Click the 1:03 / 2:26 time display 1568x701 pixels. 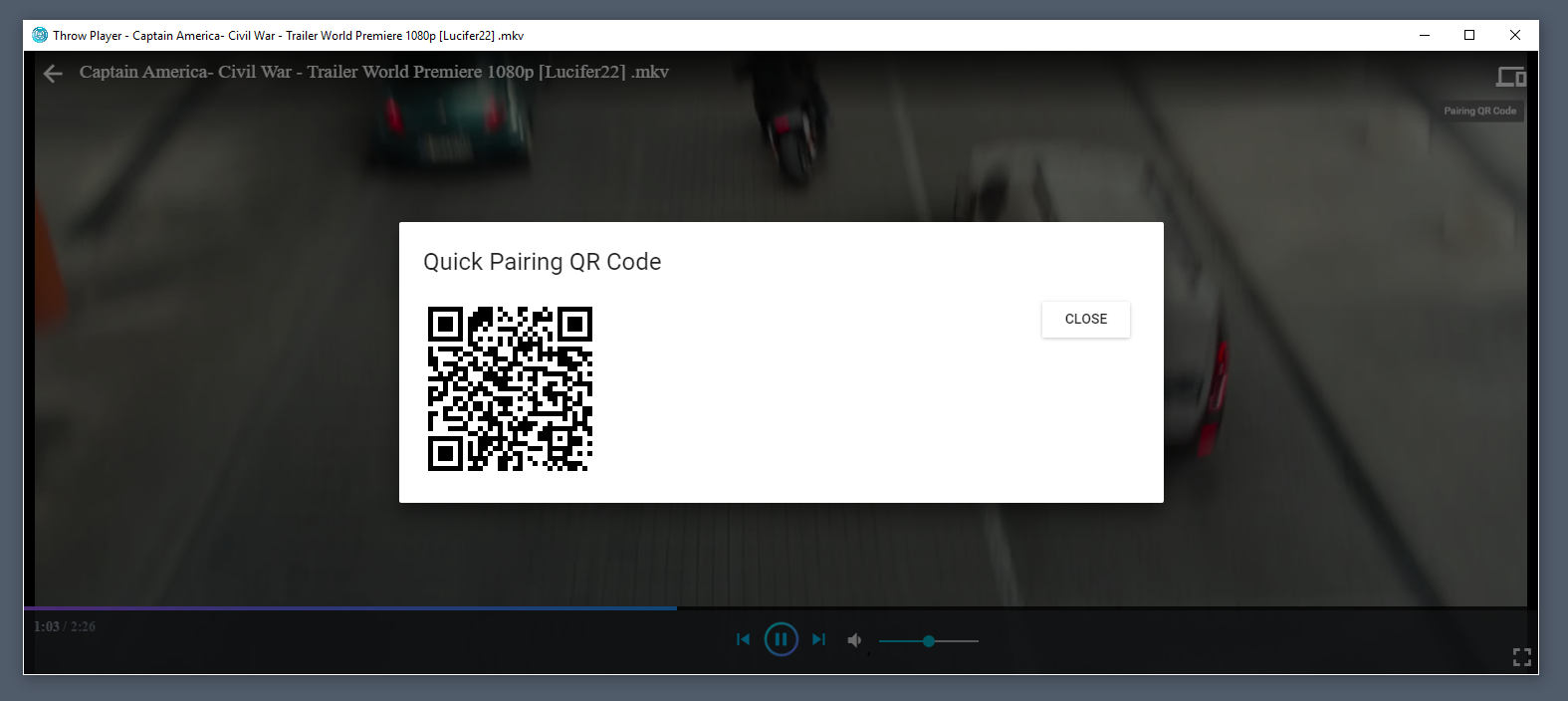pyautogui.click(x=65, y=626)
